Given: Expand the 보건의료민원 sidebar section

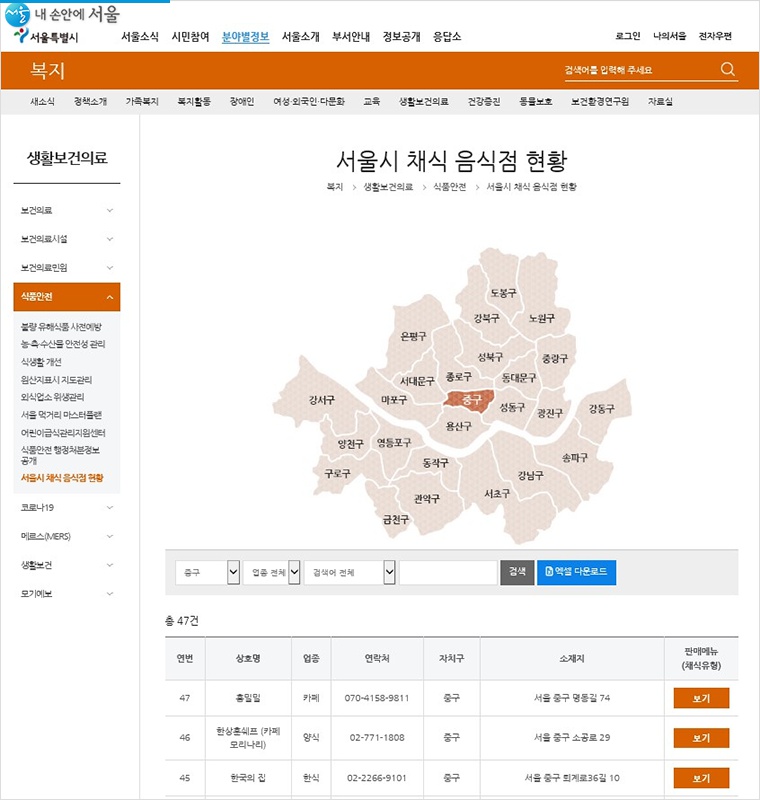Looking at the screenshot, I should tap(67, 267).
